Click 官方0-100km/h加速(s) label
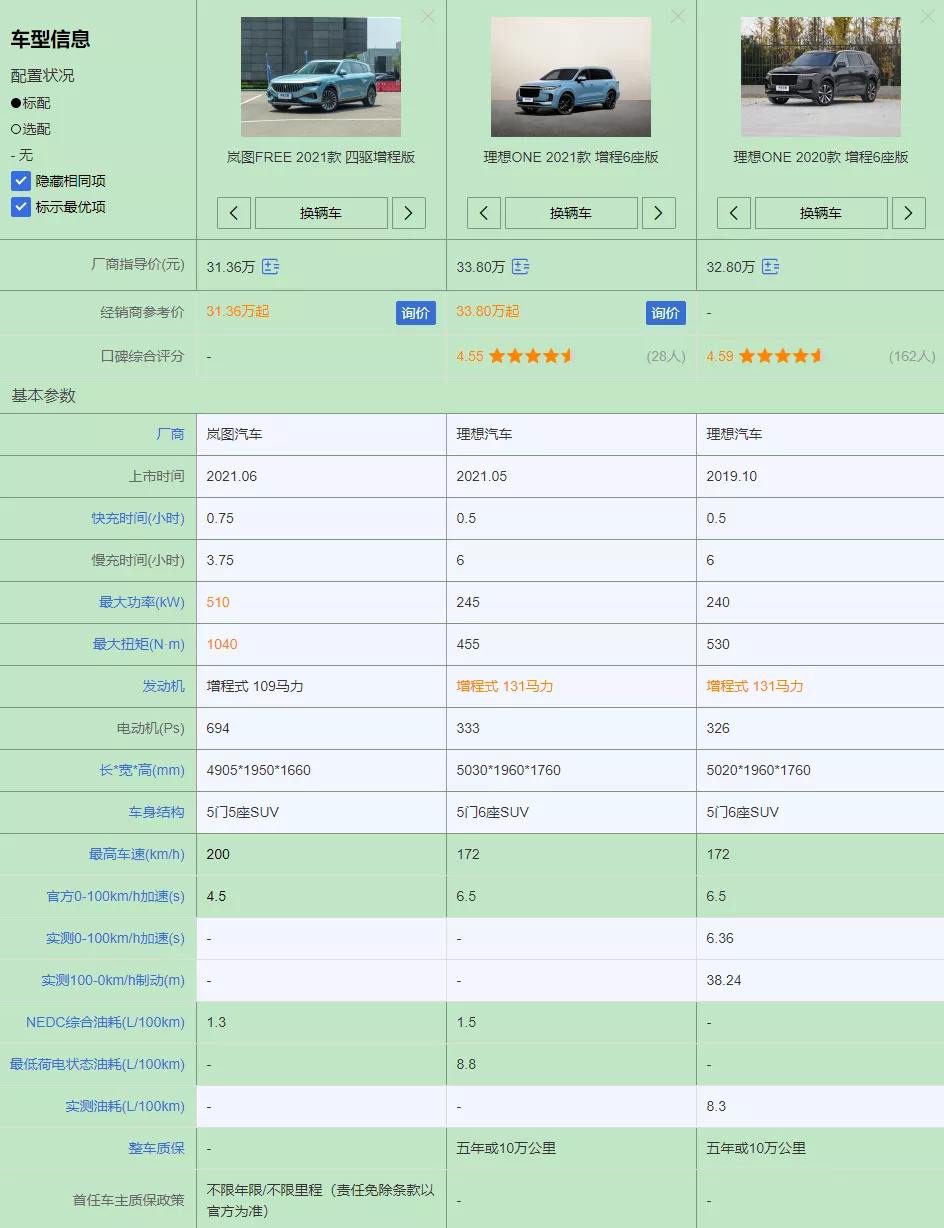 [116, 896]
